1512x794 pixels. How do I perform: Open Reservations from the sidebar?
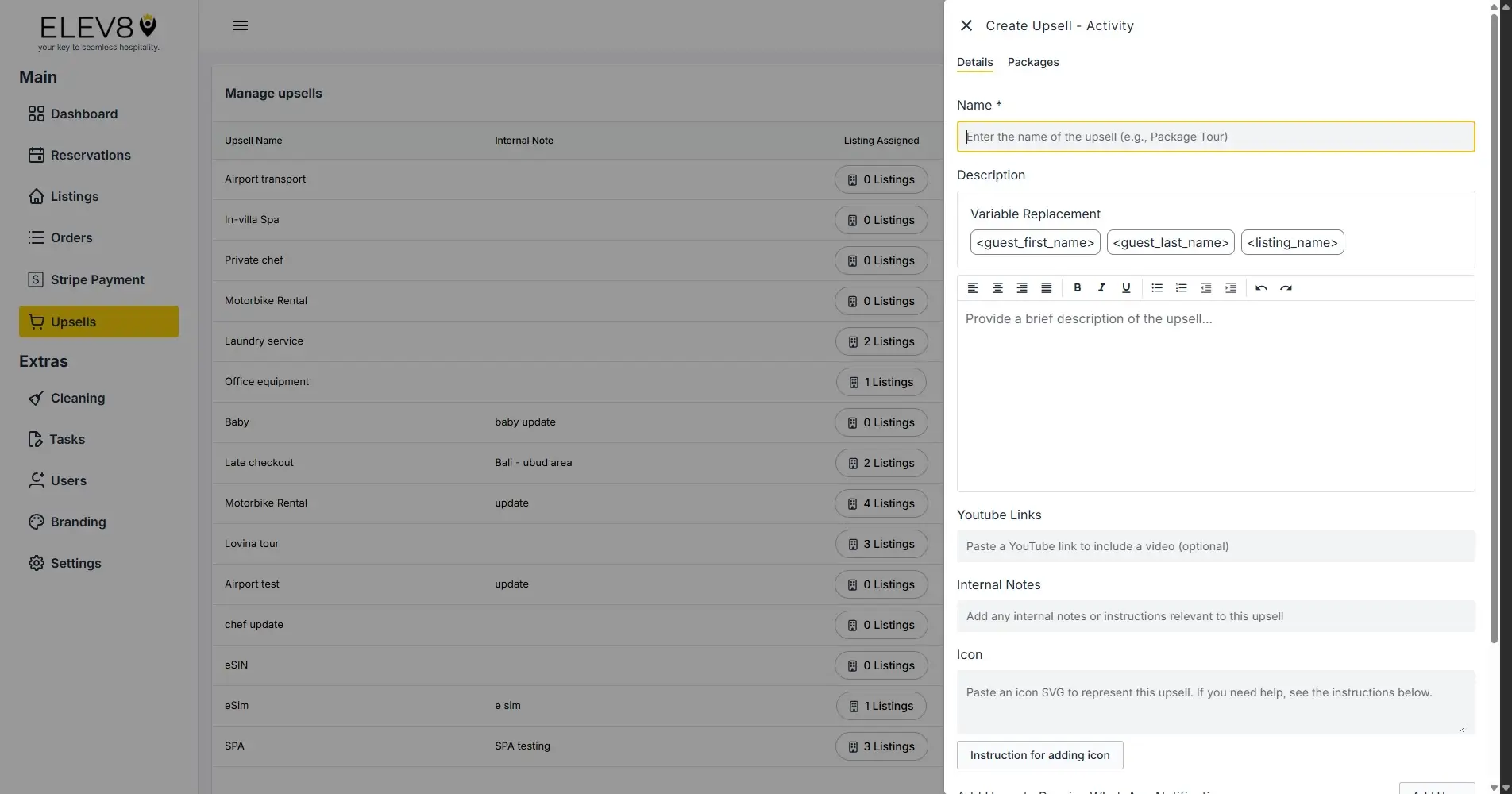coord(91,155)
